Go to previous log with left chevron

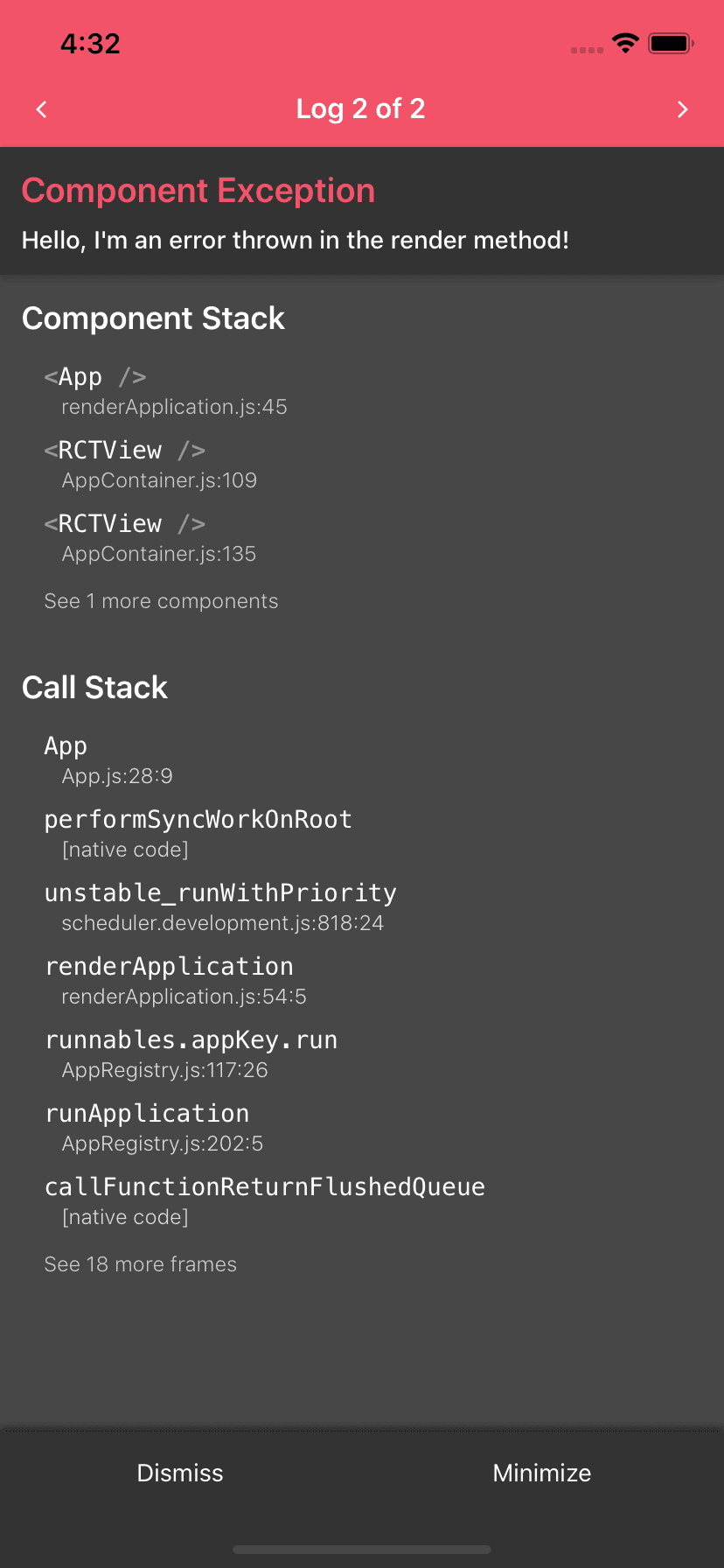[x=41, y=109]
